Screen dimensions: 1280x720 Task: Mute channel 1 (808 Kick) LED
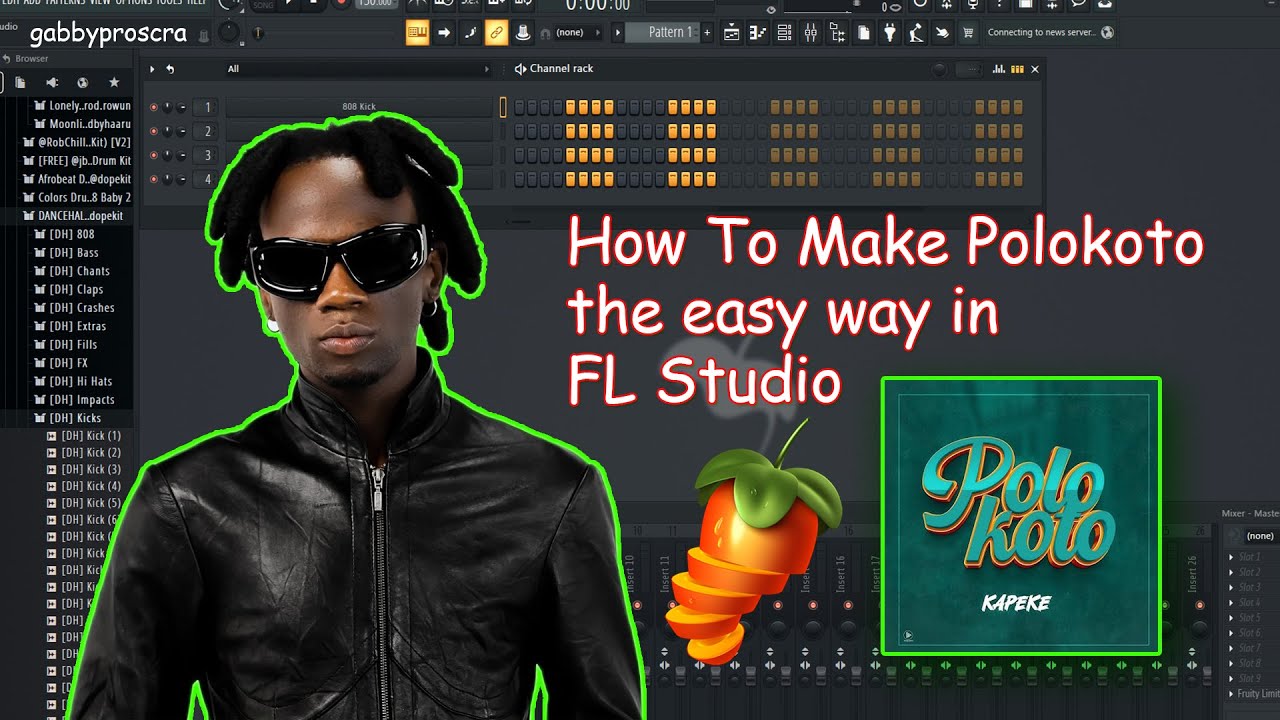[154, 107]
